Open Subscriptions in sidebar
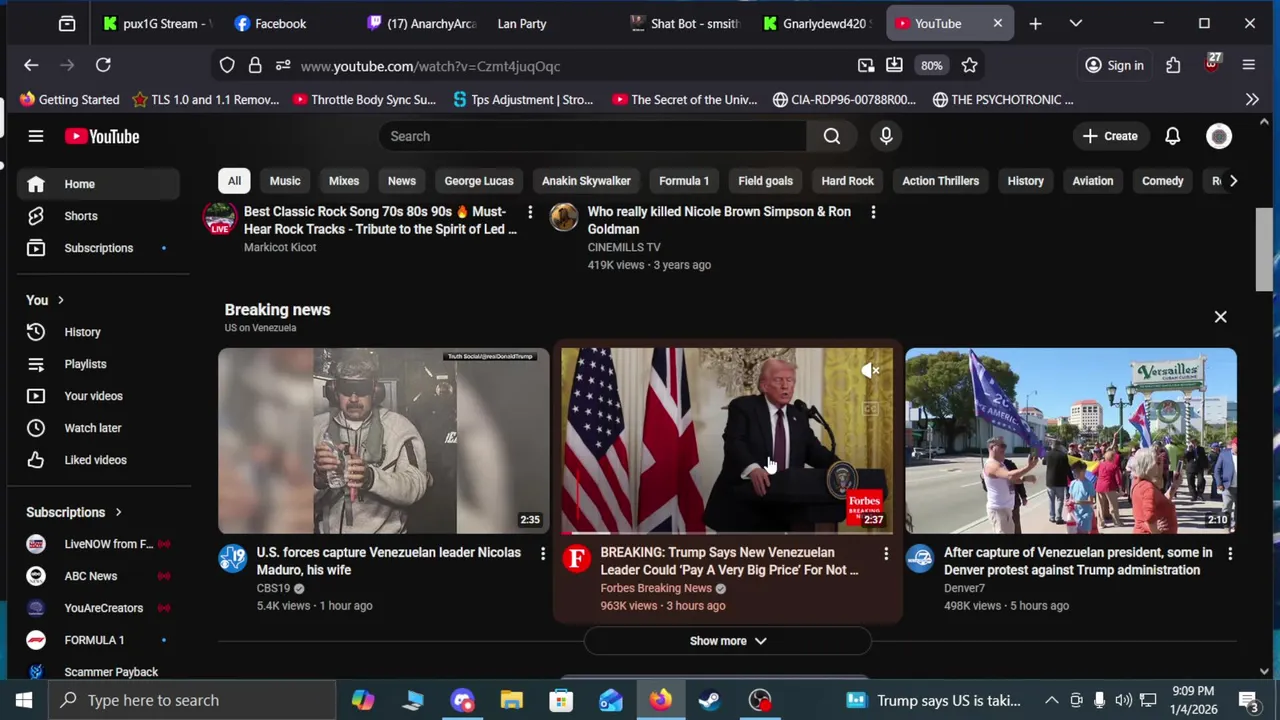 point(98,248)
